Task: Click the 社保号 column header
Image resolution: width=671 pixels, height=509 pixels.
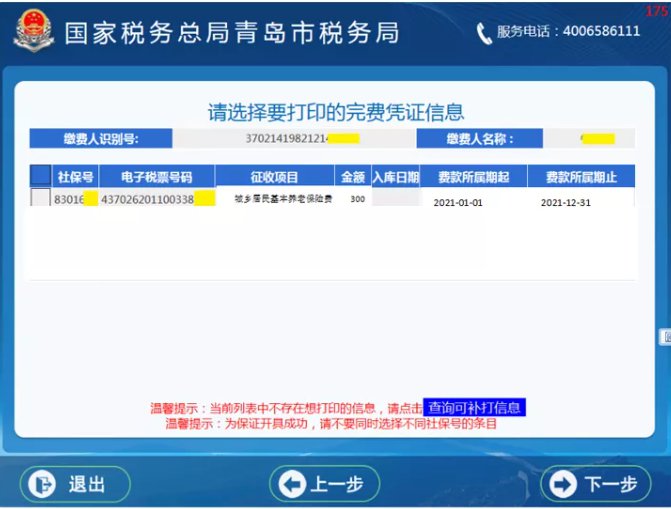Action: 75,176
